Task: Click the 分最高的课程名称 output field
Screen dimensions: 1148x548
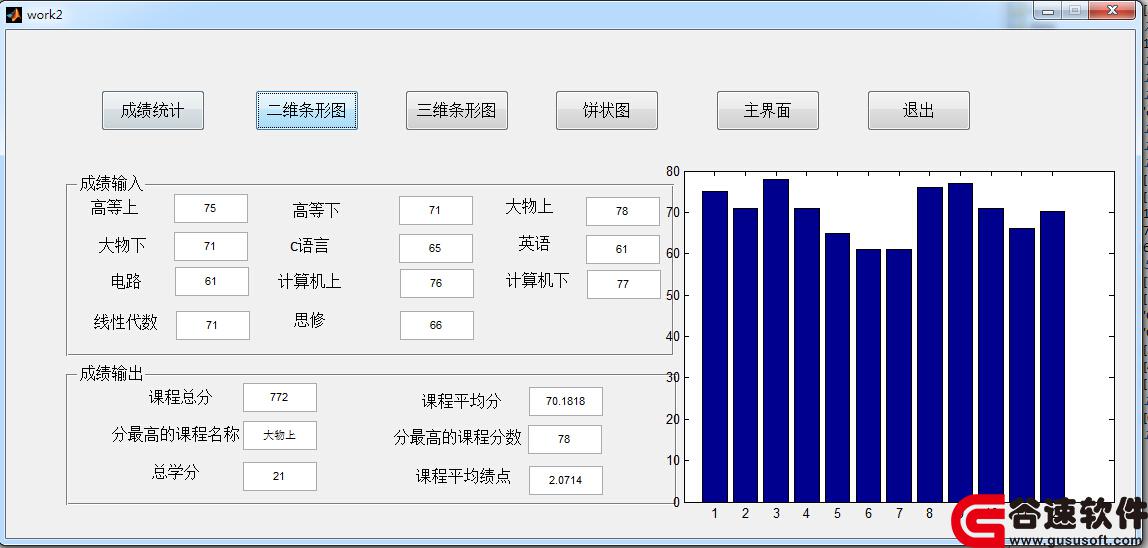Action: coord(280,435)
